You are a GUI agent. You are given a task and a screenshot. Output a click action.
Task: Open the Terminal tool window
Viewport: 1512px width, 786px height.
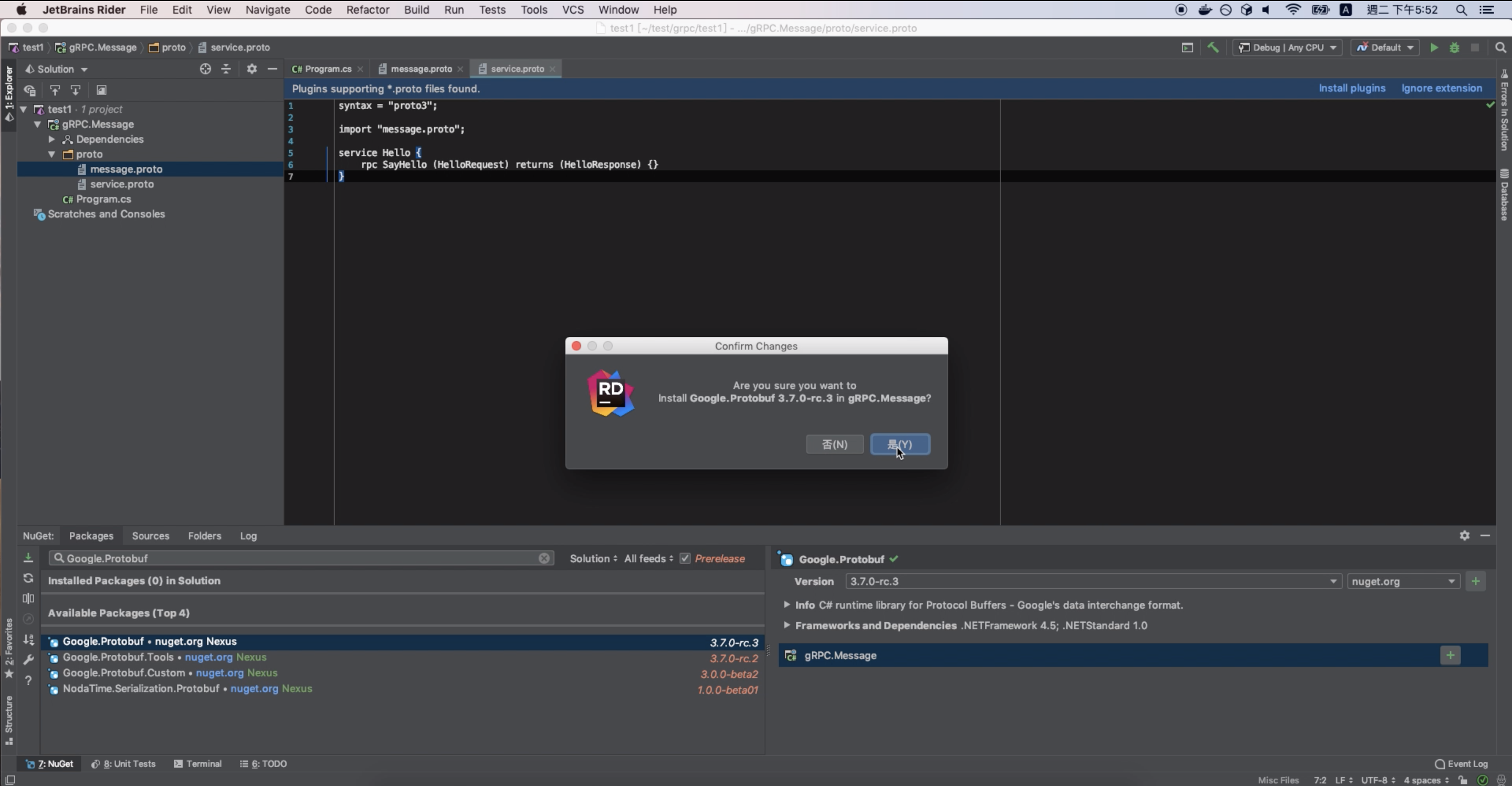tap(198, 764)
